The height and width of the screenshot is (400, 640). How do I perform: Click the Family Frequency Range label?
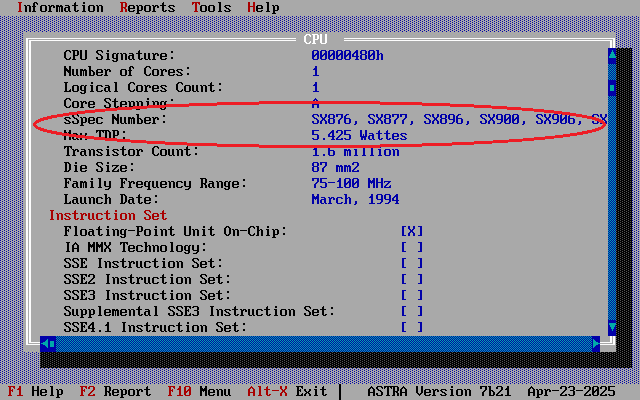pyautogui.click(x=155, y=183)
